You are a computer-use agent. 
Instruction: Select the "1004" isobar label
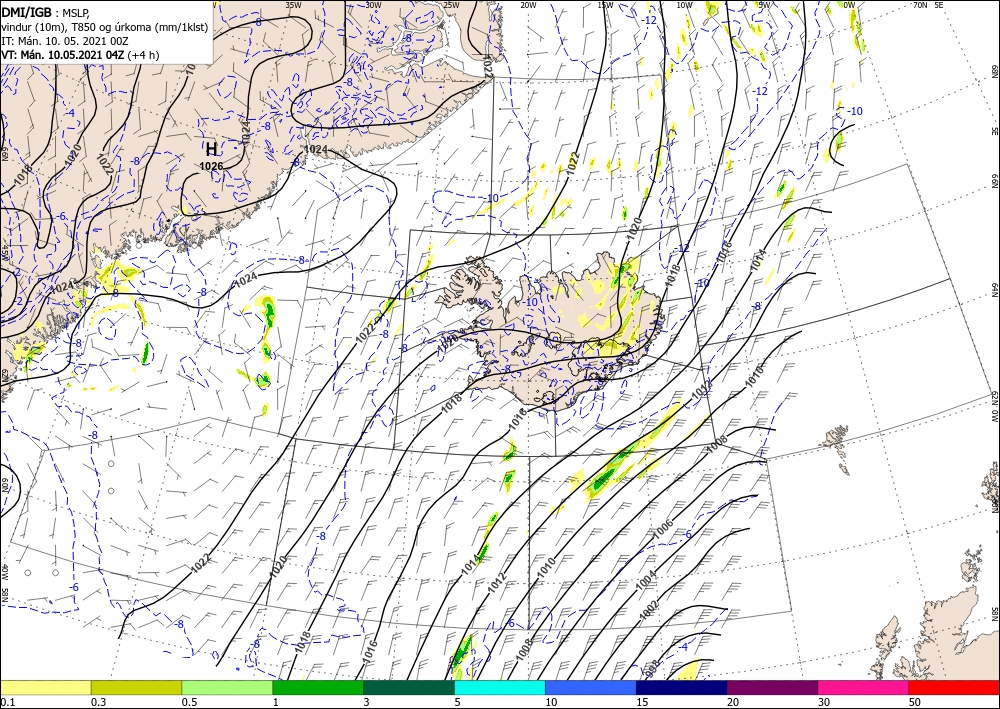646,580
